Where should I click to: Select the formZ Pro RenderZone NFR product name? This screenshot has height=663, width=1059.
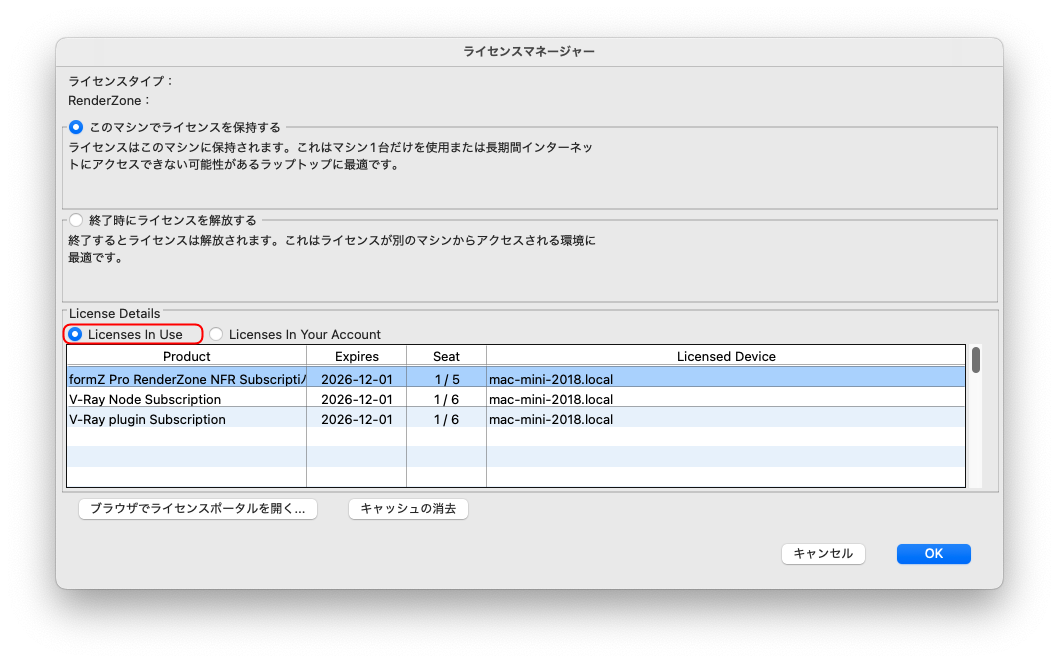click(186, 379)
